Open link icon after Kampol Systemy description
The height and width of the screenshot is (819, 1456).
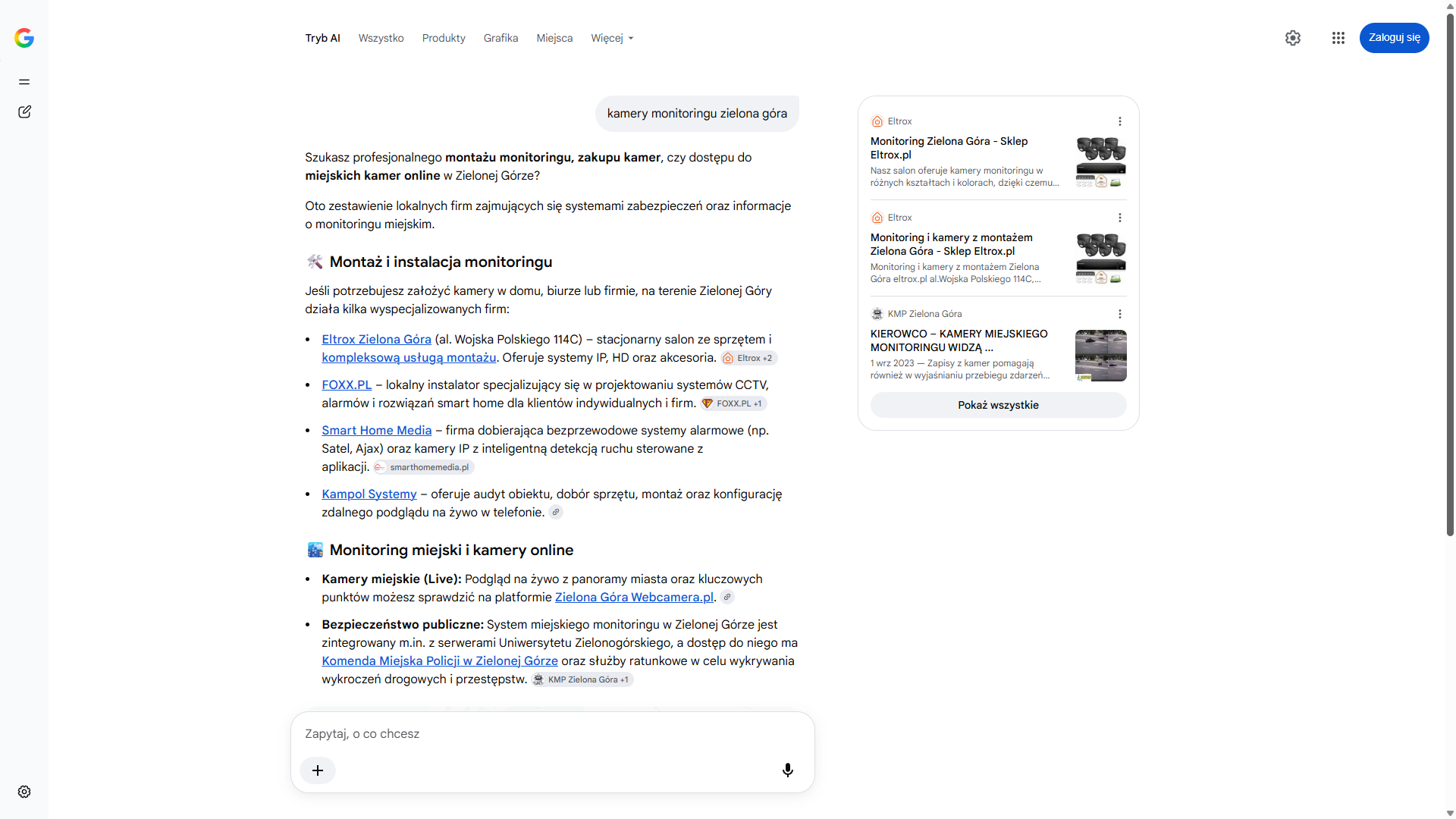point(556,513)
